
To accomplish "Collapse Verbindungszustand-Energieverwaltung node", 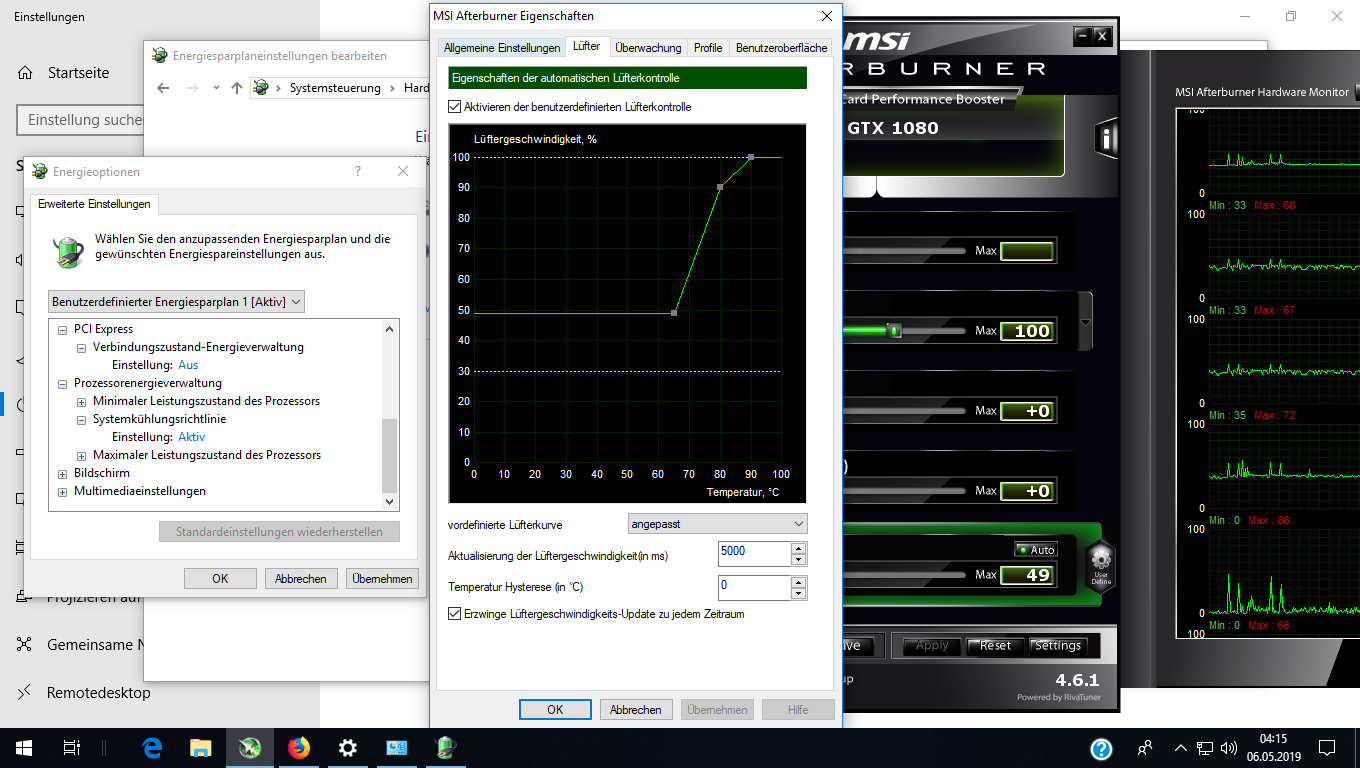I will tap(83, 347).
